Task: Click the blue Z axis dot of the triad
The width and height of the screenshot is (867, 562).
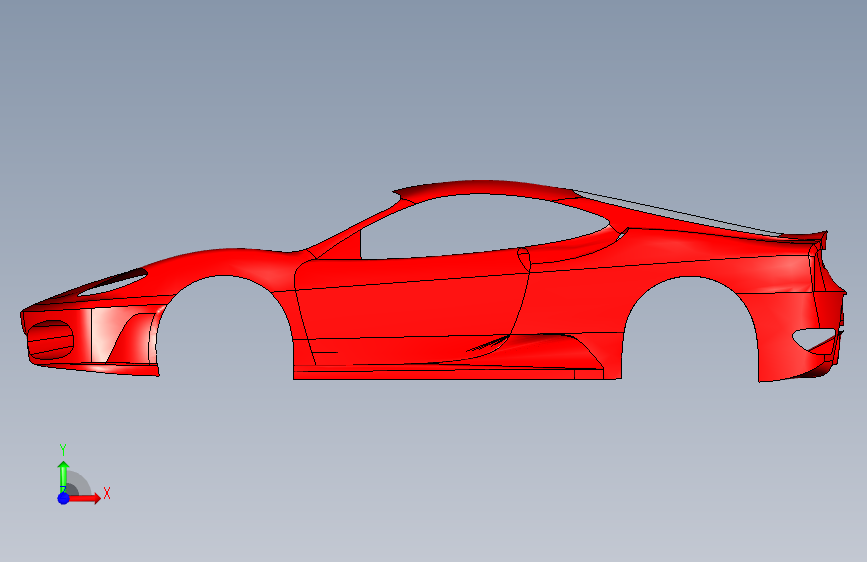Action: coord(63,498)
